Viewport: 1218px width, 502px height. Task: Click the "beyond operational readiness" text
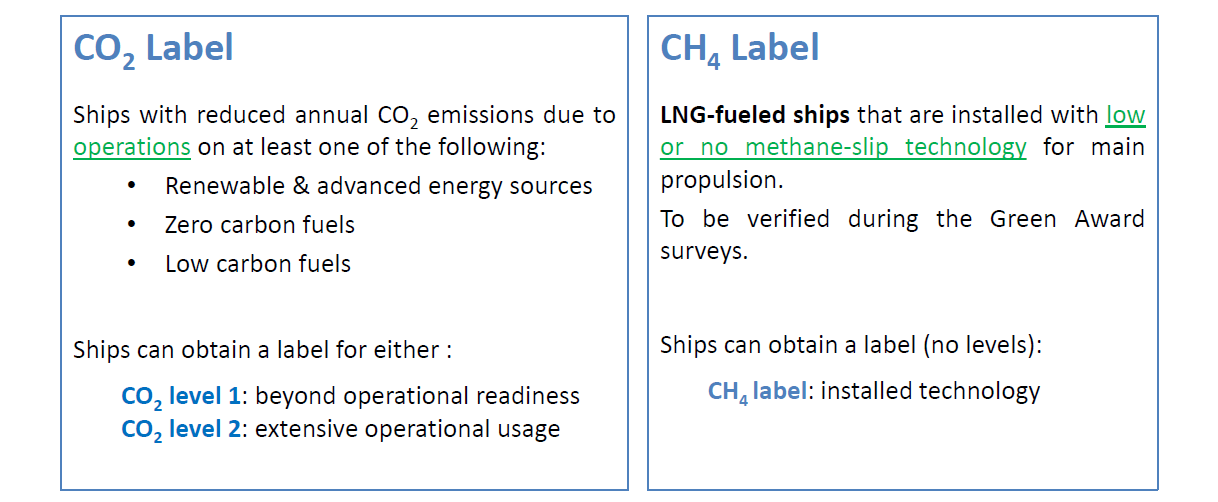tap(417, 396)
